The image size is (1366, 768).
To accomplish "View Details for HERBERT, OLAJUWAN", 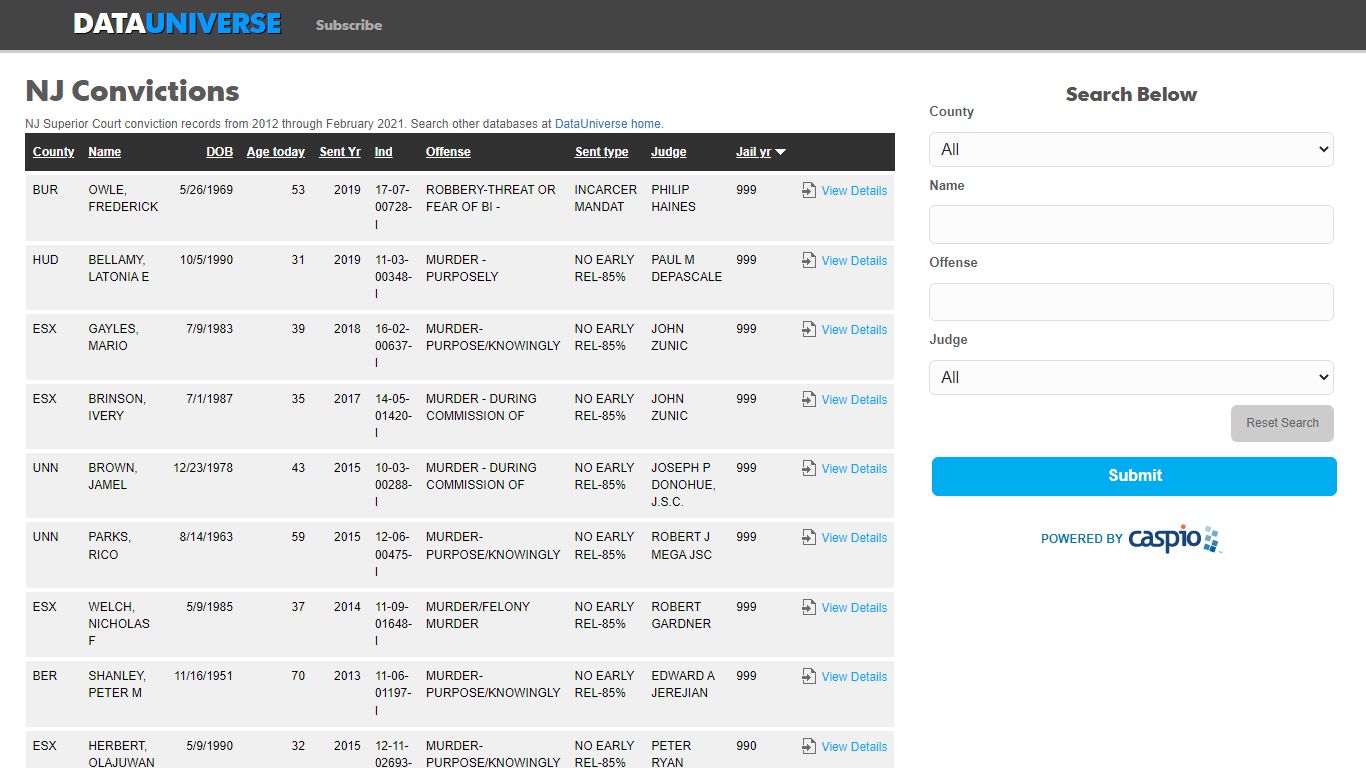I will click(854, 747).
